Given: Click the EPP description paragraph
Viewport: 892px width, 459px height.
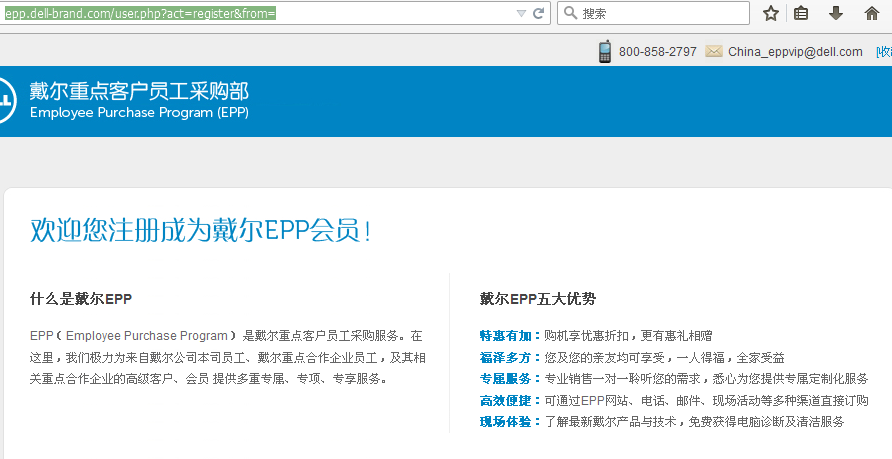Looking at the screenshot, I should [228, 357].
